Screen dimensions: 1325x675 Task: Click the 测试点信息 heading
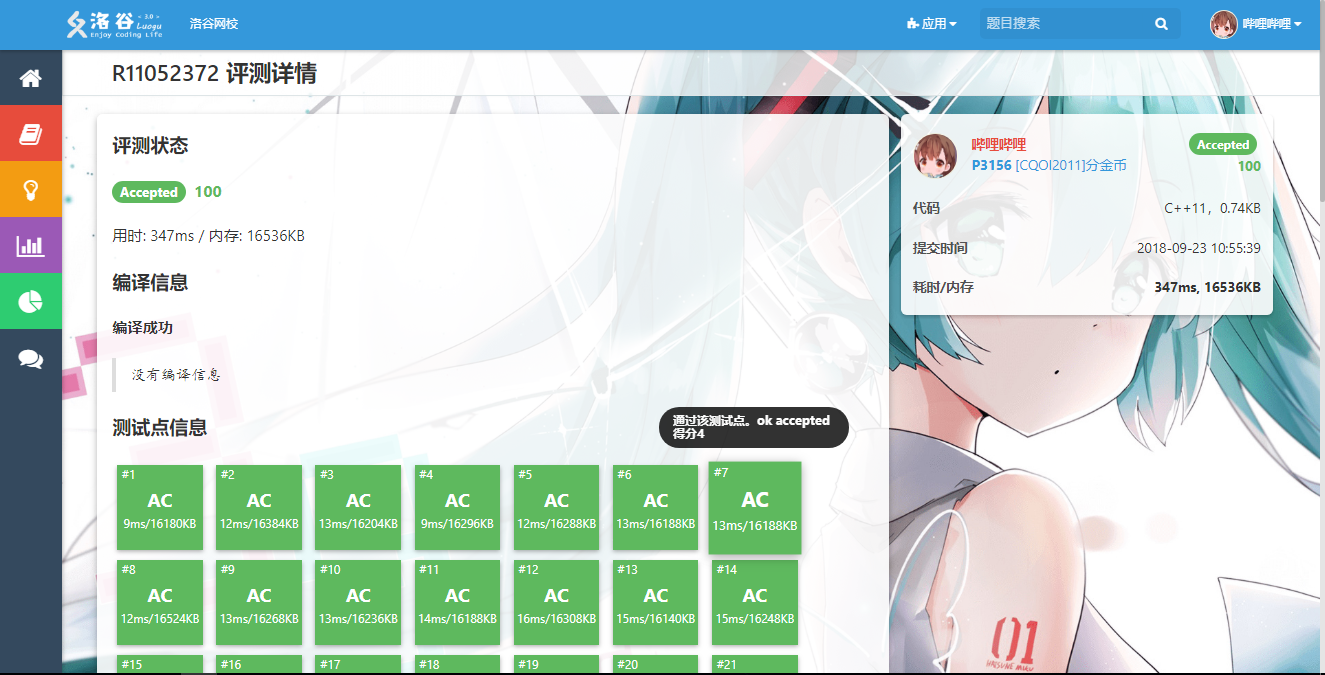tap(160, 428)
